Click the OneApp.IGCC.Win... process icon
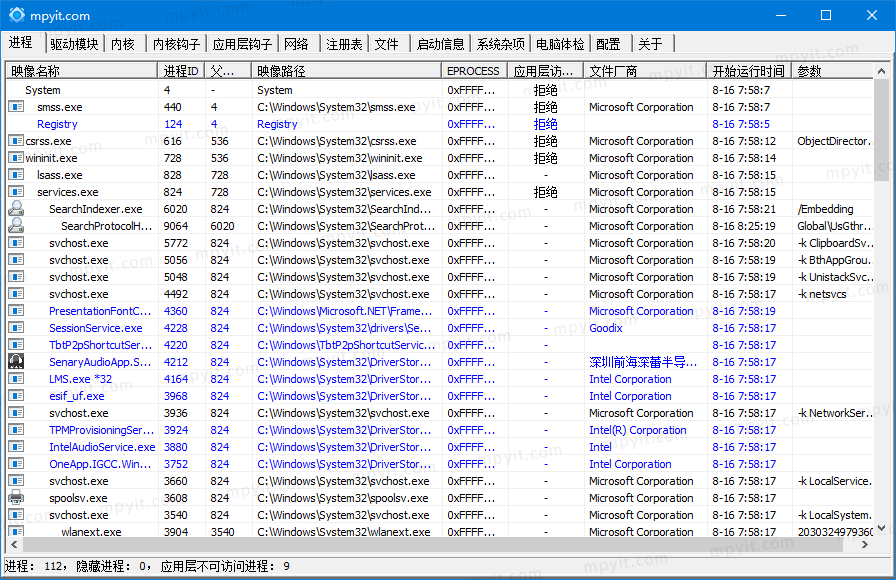Viewport: 896px width, 580px height. pyautogui.click(x=16, y=464)
